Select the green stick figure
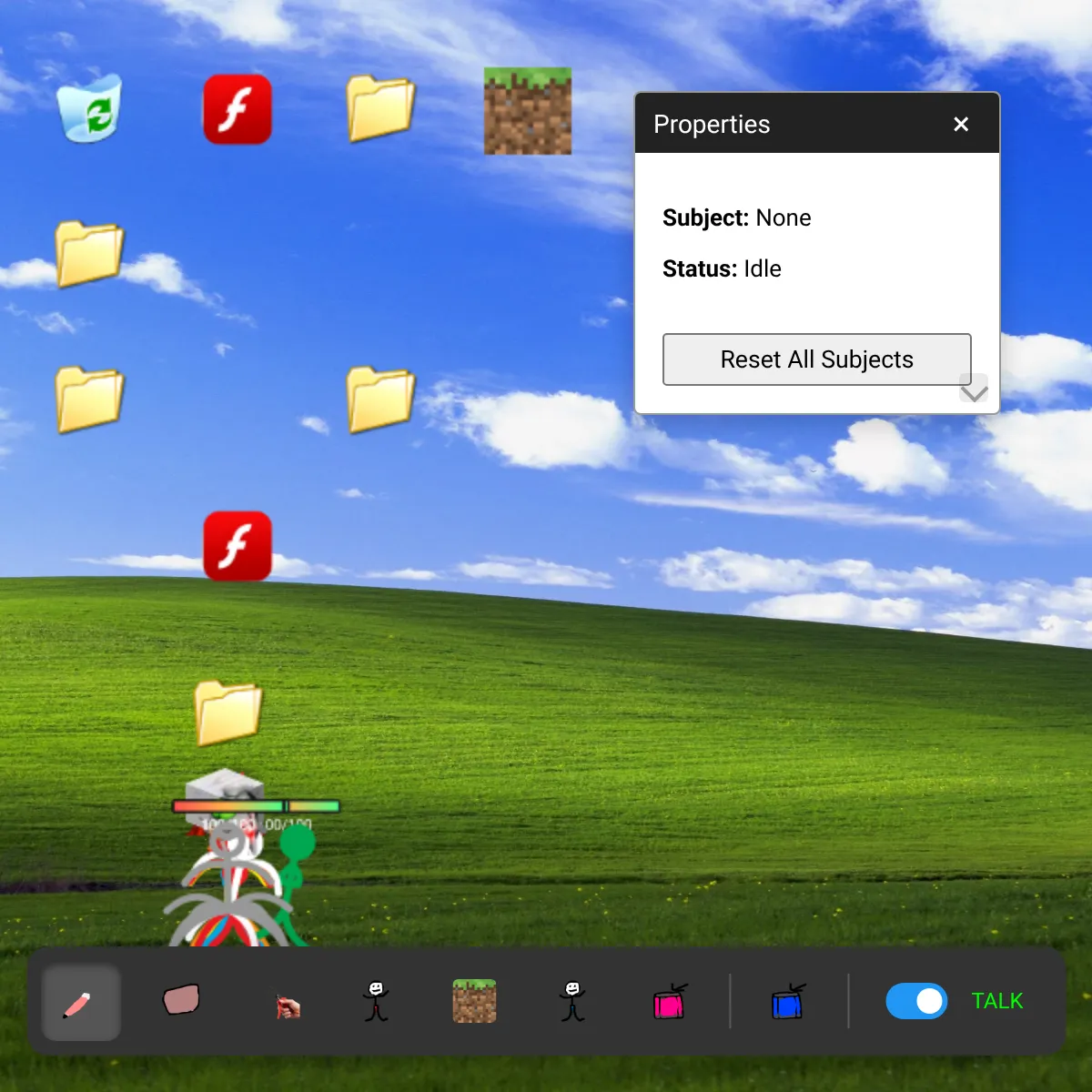 pos(294,883)
